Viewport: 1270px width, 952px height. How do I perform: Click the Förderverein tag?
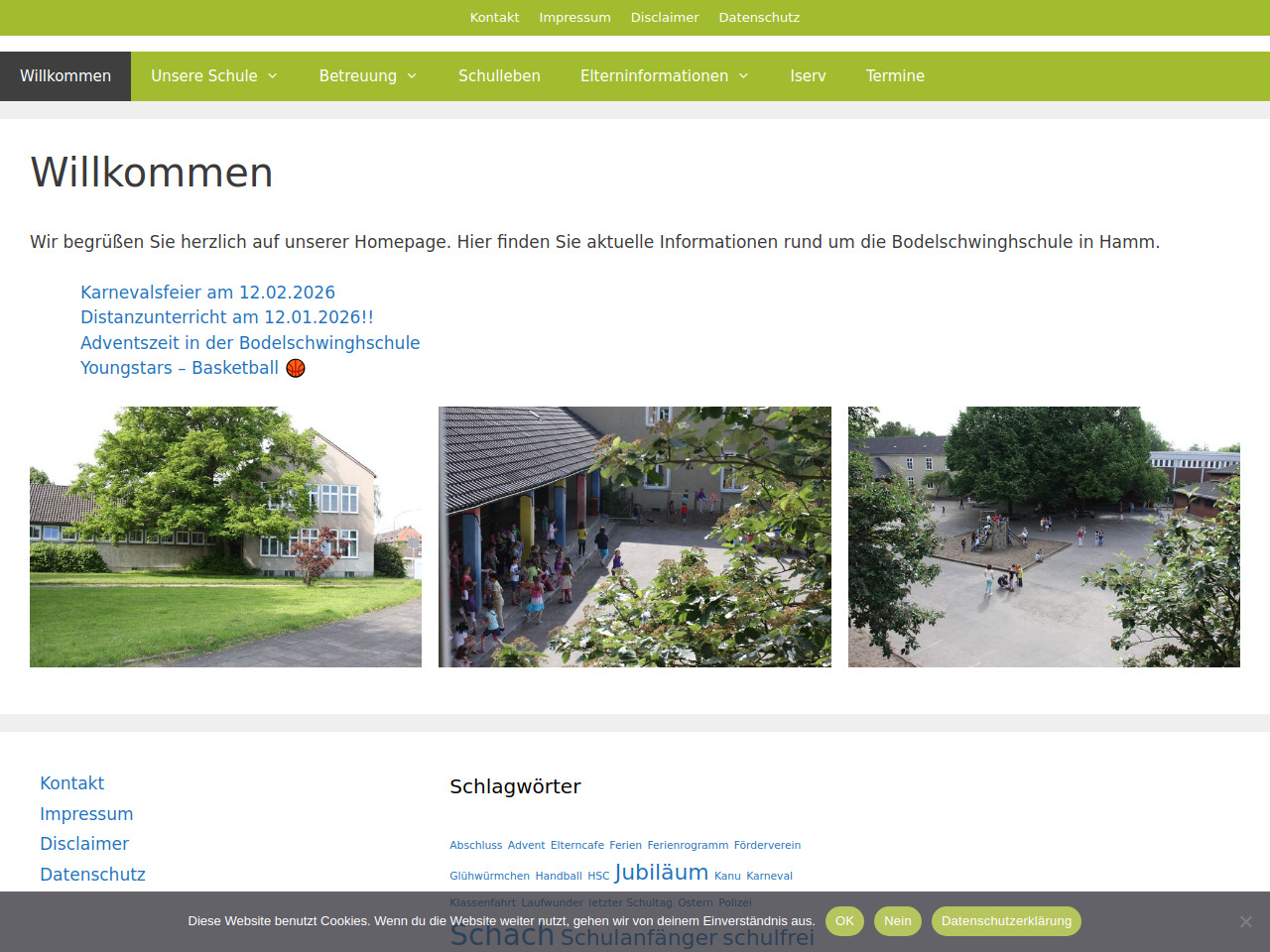(767, 846)
